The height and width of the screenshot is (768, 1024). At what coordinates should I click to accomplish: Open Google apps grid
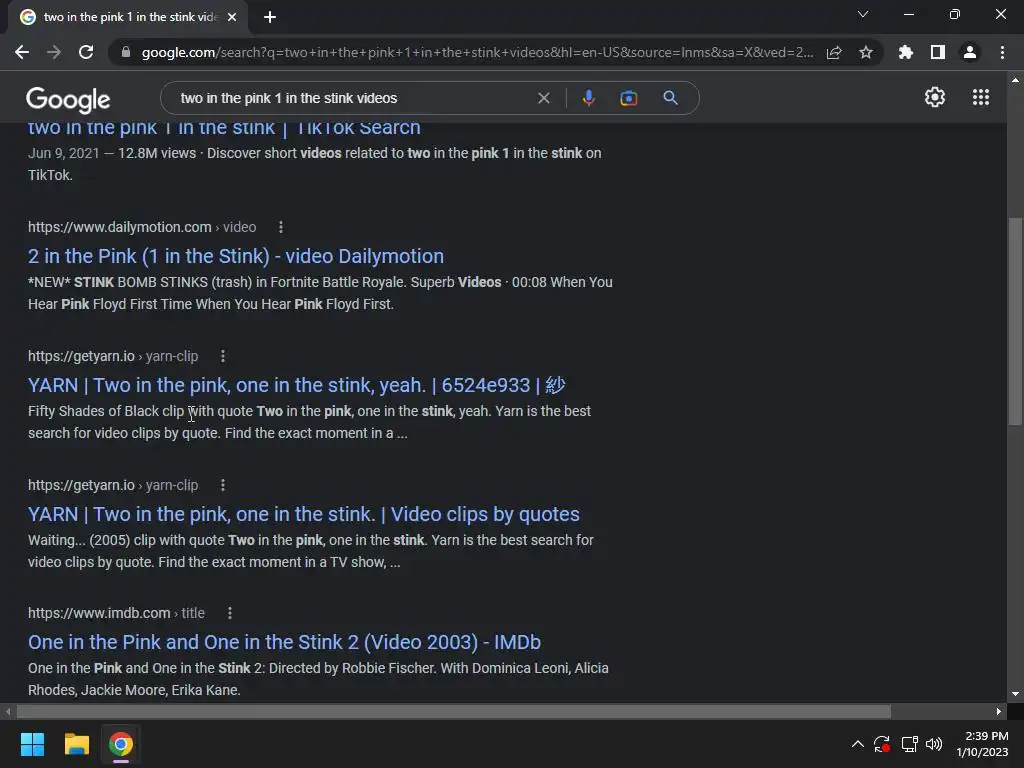[981, 97]
